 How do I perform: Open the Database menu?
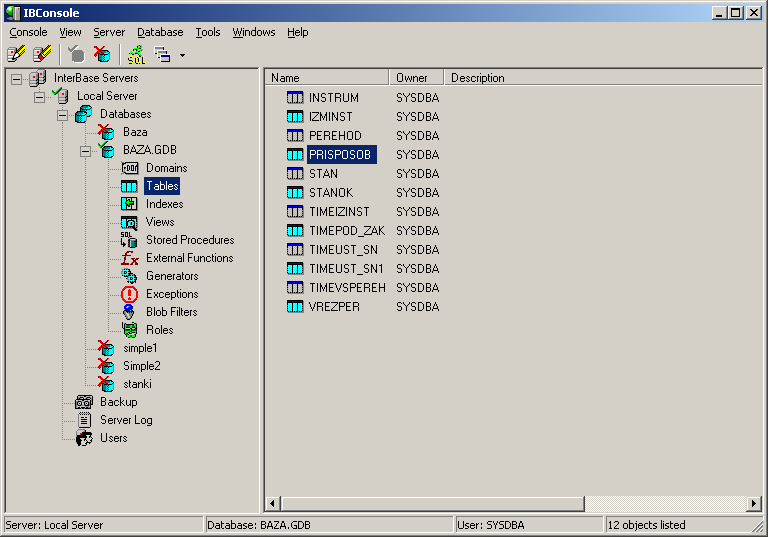point(160,32)
